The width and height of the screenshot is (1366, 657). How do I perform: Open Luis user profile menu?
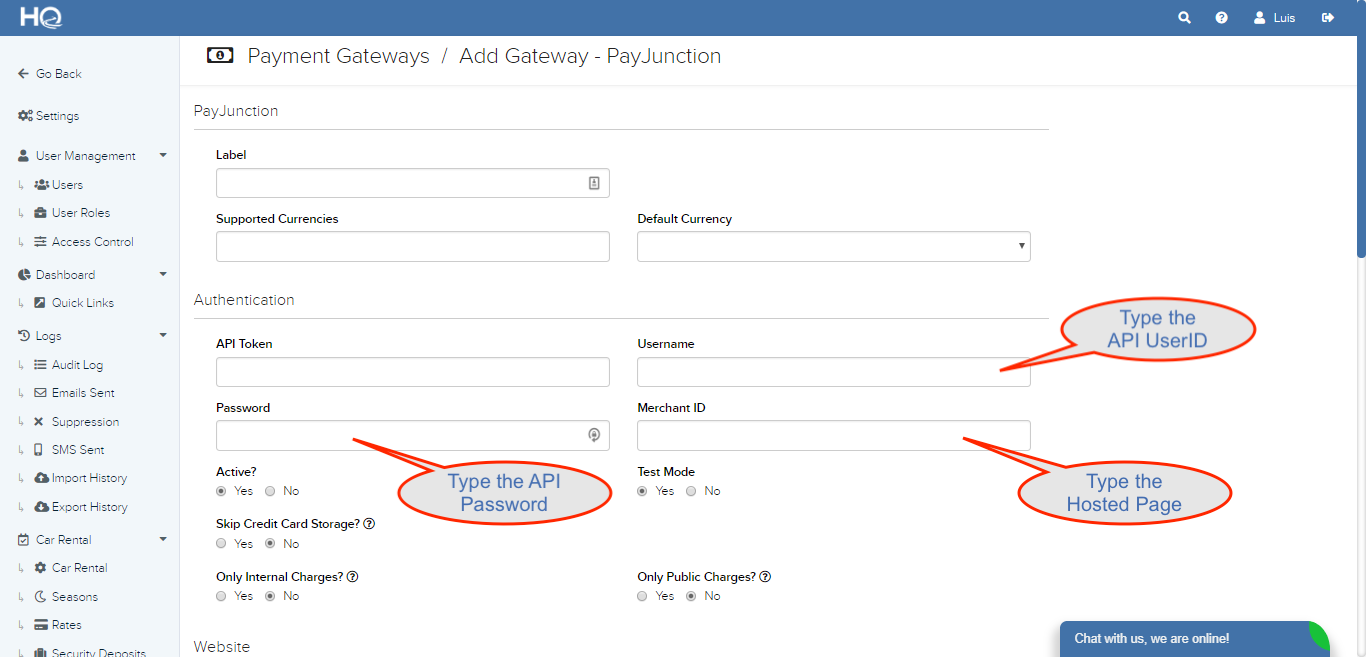pos(1275,18)
